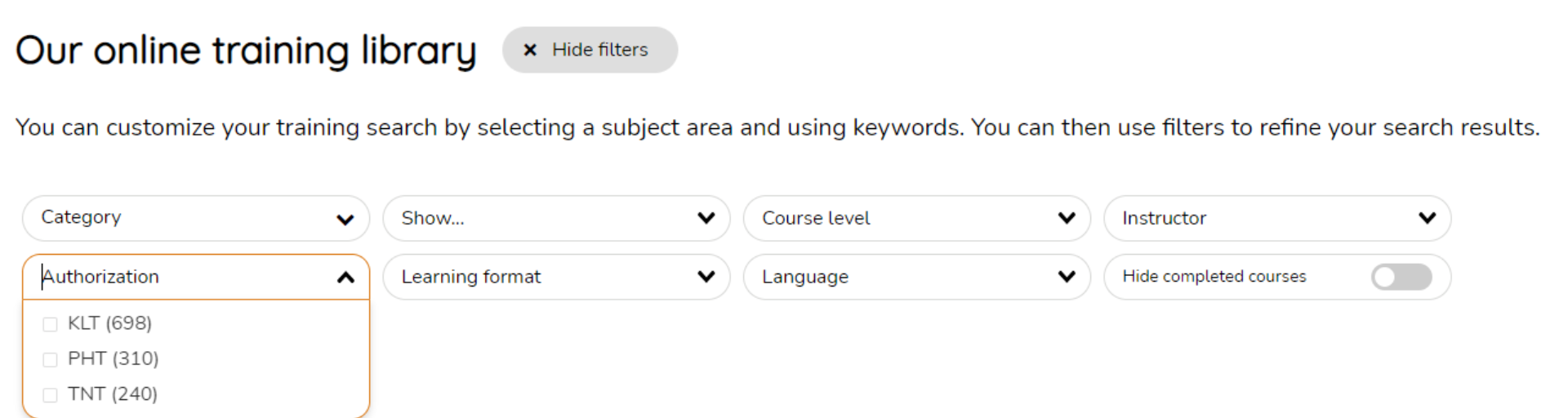The width and height of the screenshot is (1568, 418).
Task: Click the chevron arrow beside Show...
Action: 706,218
